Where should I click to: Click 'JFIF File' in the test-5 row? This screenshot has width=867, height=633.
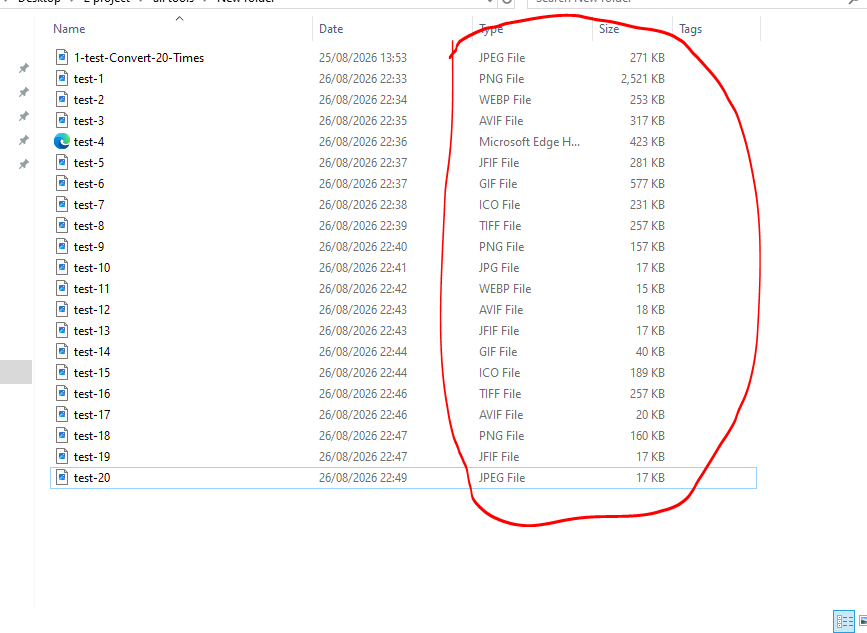(x=499, y=163)
